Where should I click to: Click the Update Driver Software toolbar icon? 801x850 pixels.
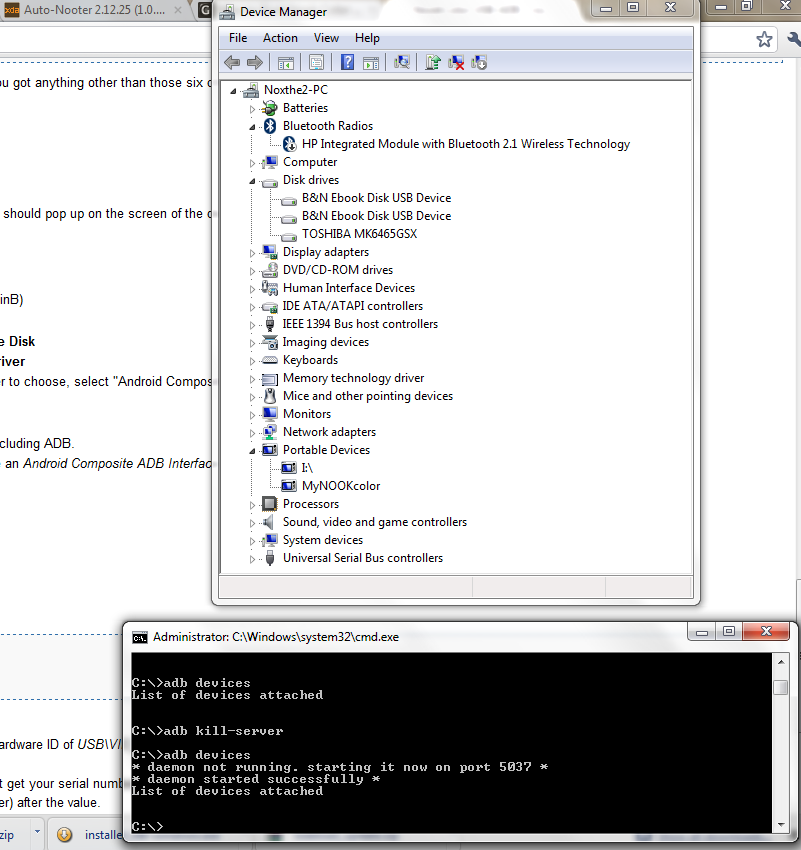click(432, 63)
